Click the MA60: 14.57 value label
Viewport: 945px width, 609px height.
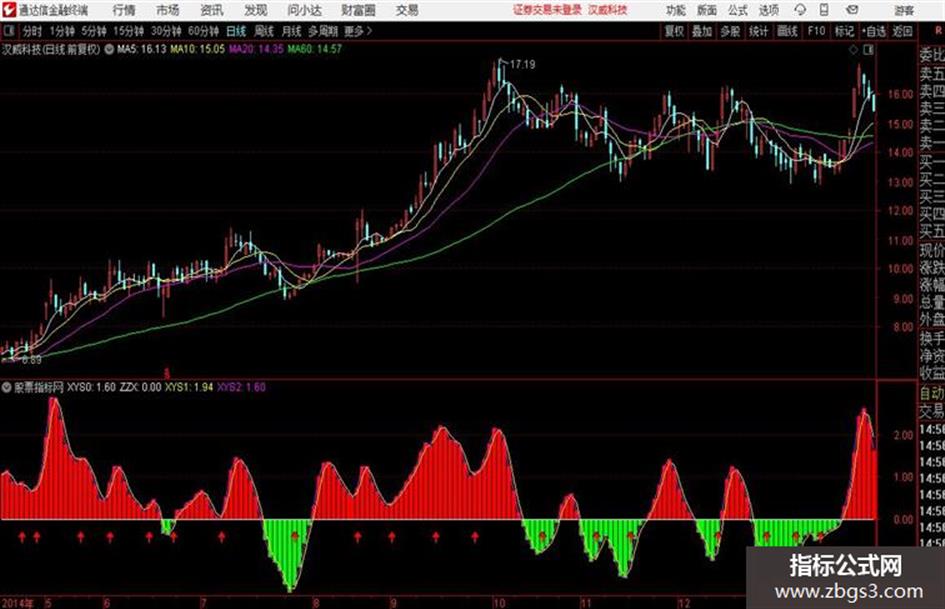(x=315, y=49)
